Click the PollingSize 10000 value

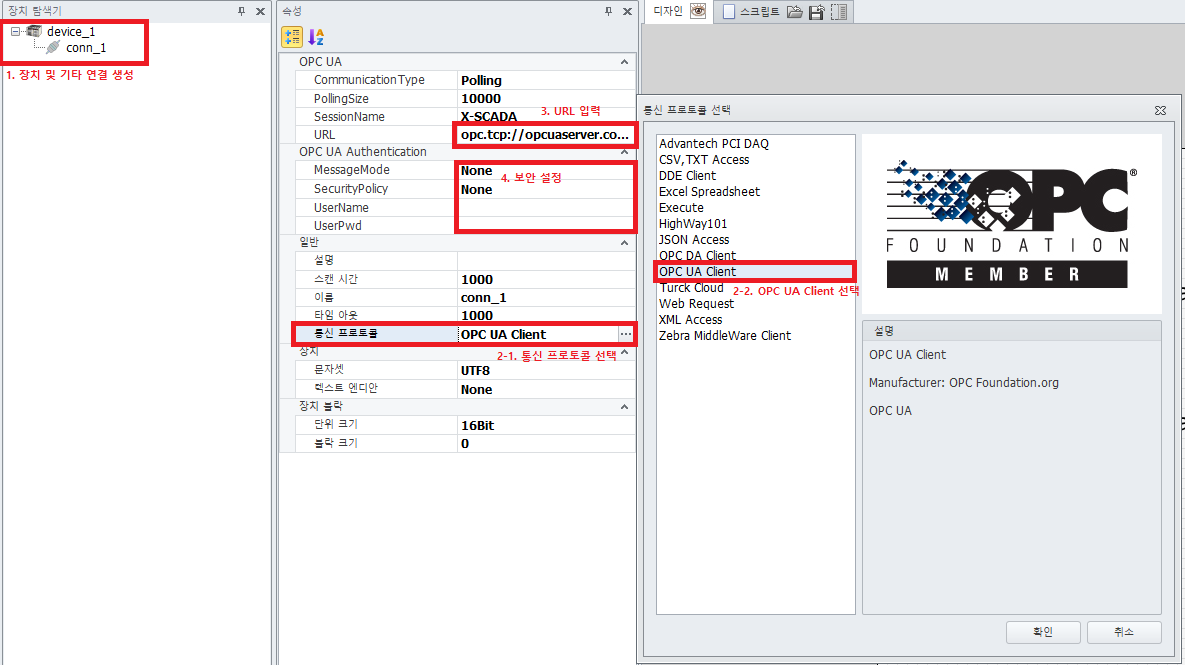click(x=546, y=98)
